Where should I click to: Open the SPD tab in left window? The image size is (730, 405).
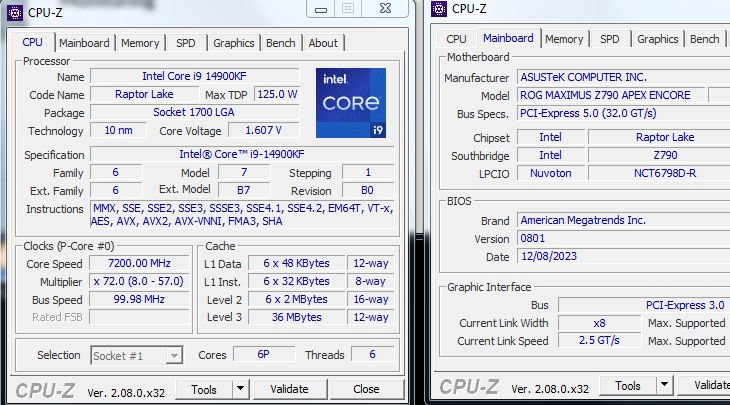click(x=186, y=43)
